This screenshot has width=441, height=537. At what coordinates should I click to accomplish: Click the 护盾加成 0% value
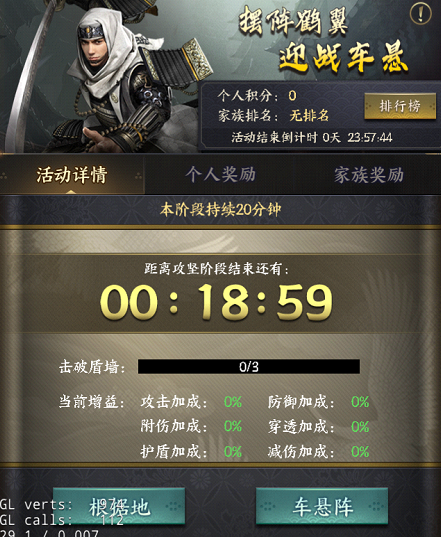click(233, 452)
